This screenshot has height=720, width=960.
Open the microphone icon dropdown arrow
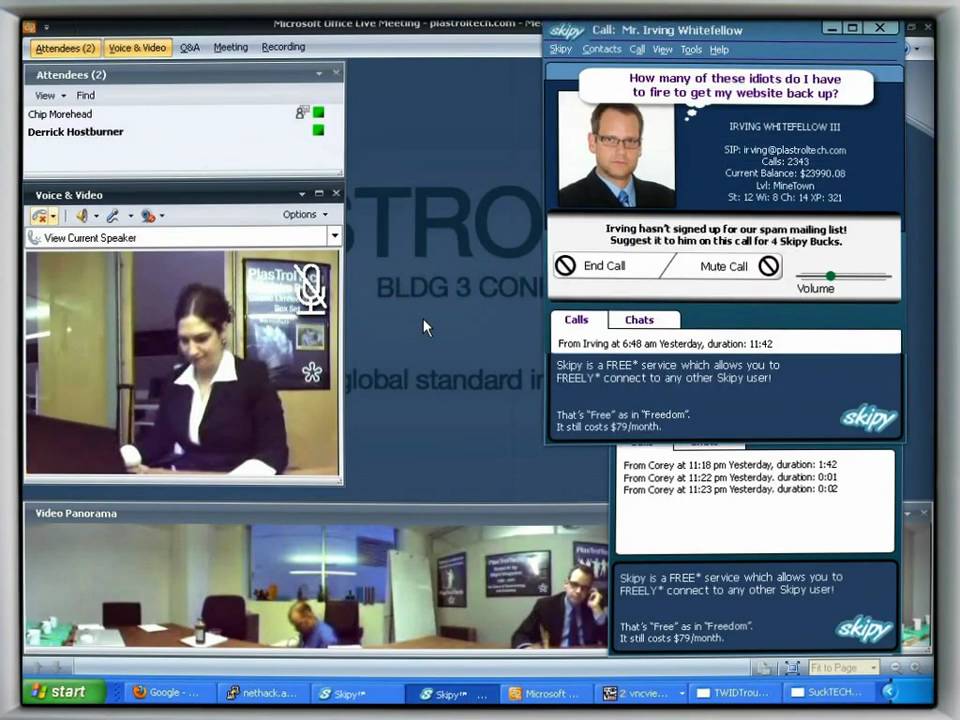click(x=130, y=216)
